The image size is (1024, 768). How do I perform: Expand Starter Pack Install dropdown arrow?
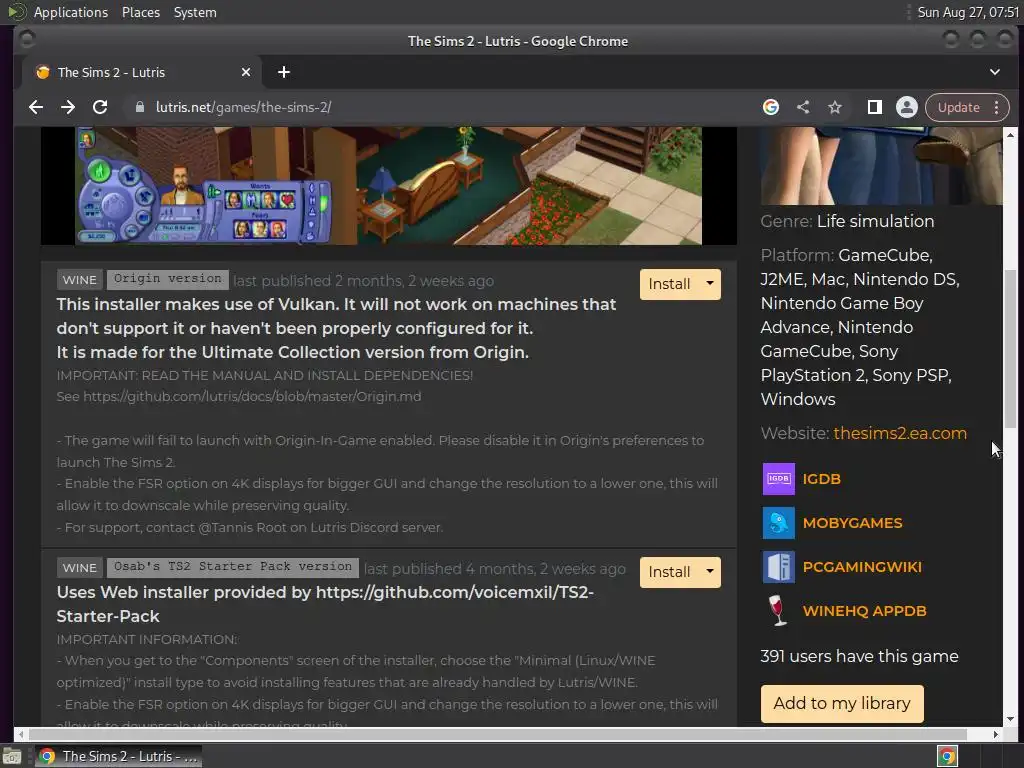710,572
